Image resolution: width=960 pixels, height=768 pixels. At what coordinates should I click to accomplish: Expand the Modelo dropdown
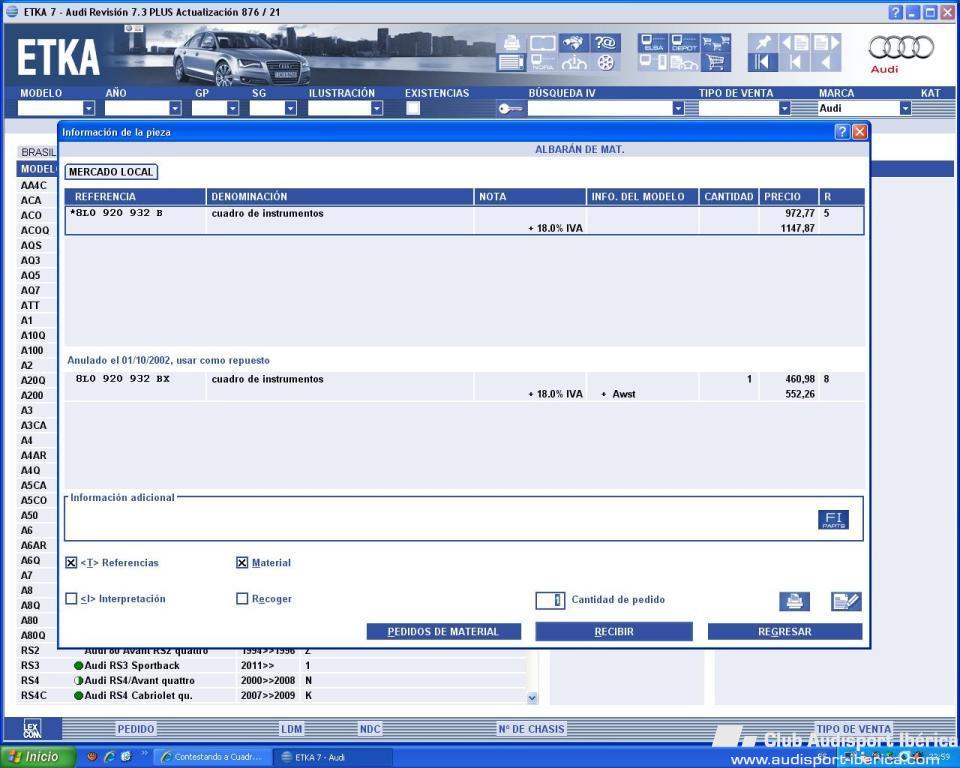89,108
